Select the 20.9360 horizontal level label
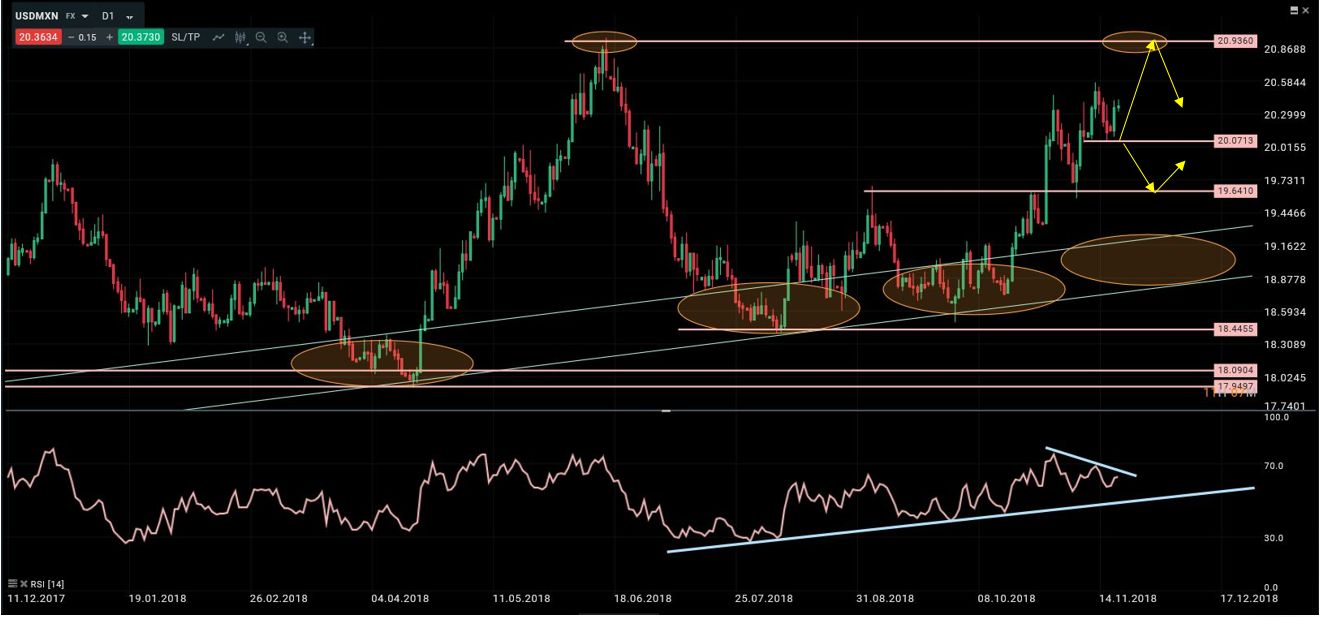 (1236, 41)
